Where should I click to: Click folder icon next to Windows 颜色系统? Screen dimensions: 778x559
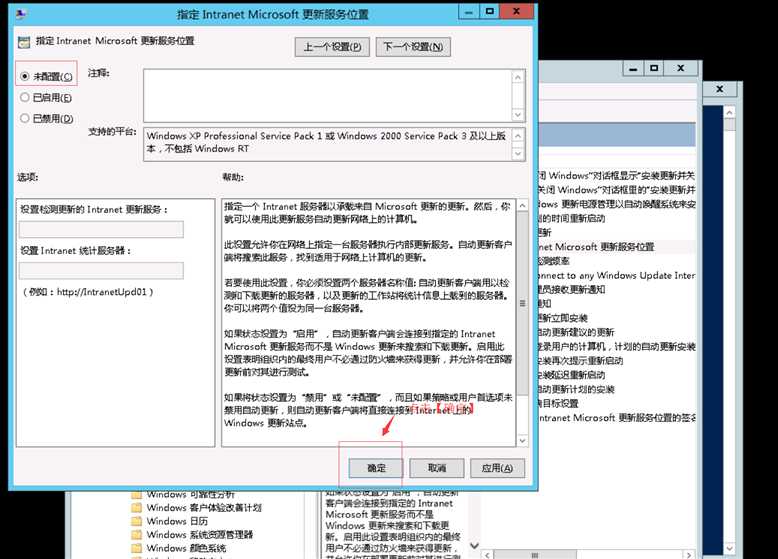(136, 548)
